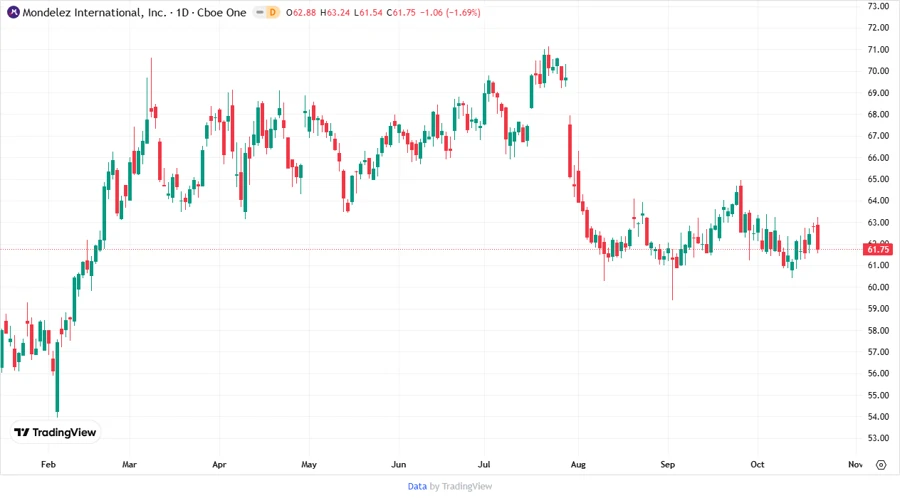This screenshot has height=498, width=900.
Task: Click the open value O62.88
Action: tap(301, 12)
